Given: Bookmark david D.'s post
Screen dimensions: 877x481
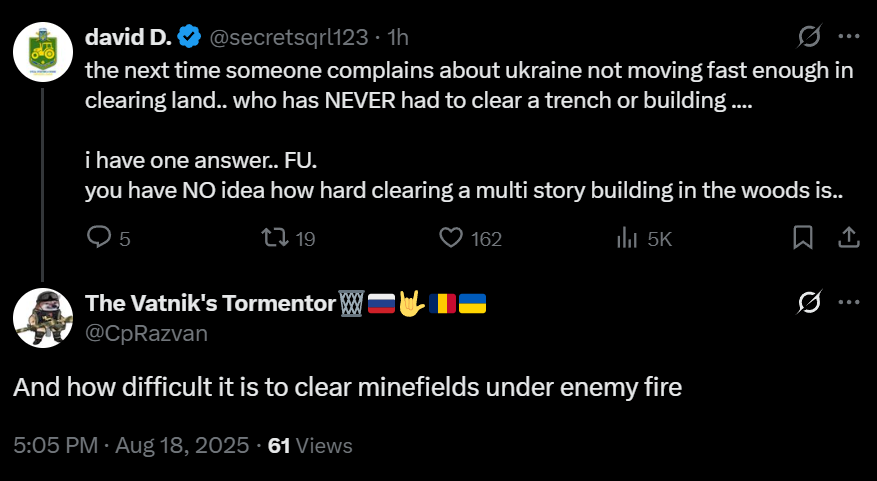Looking at the screenshot, I should (802, 238).
